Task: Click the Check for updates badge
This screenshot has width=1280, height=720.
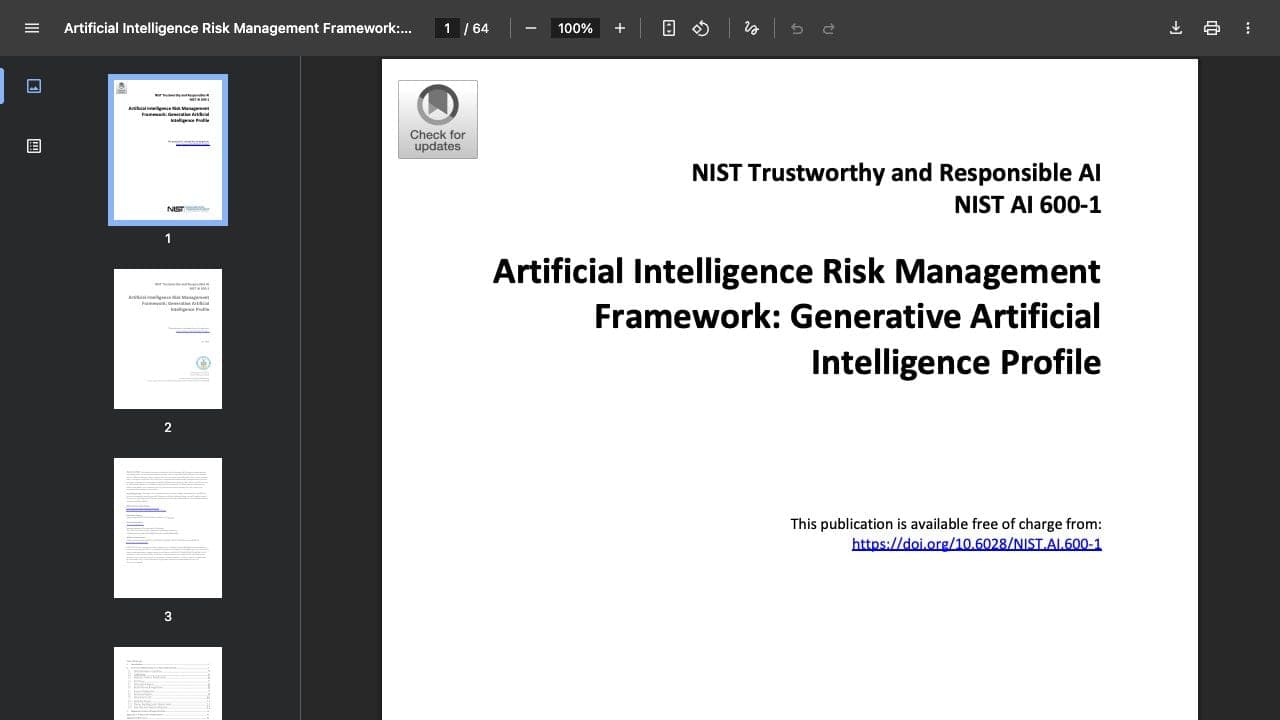Action: point(438,119)
